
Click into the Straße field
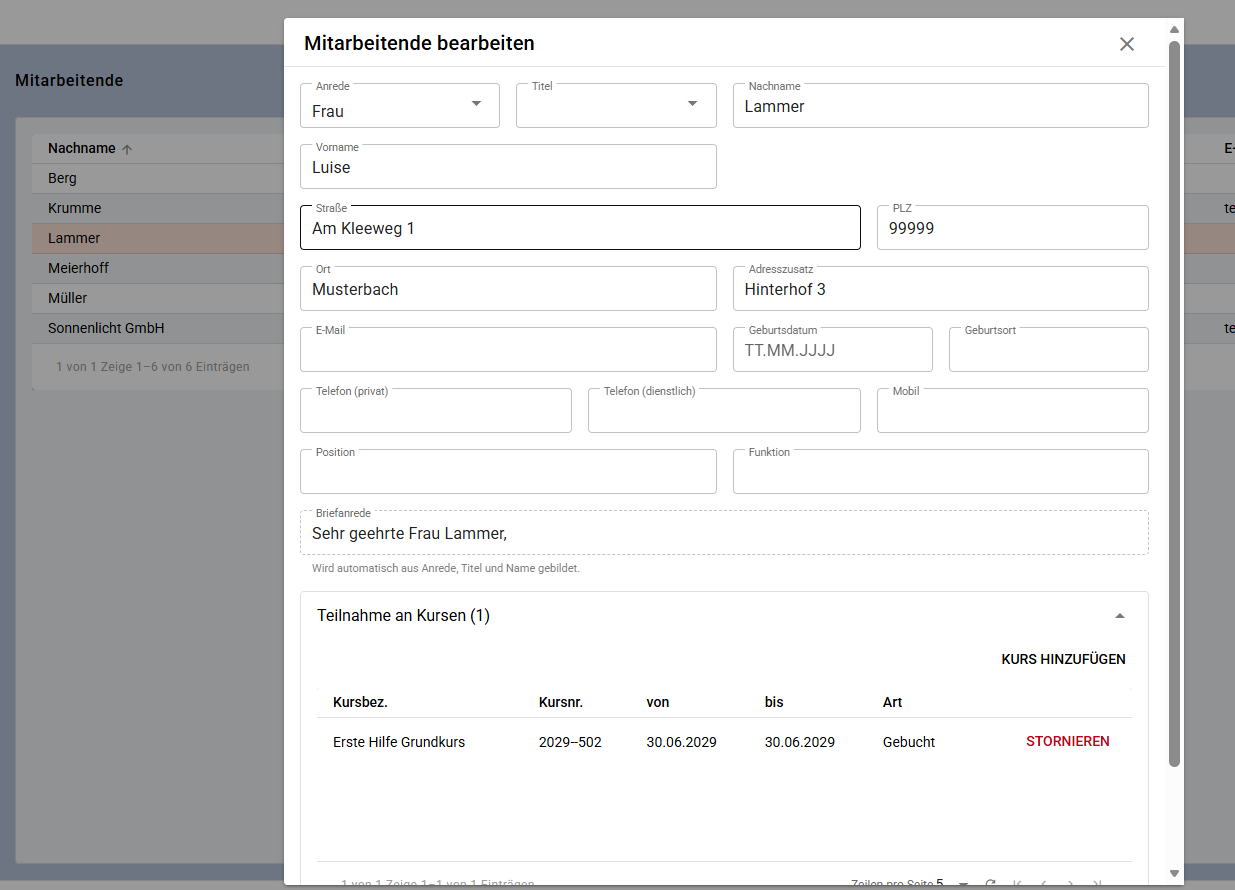[x=580, y=228]
